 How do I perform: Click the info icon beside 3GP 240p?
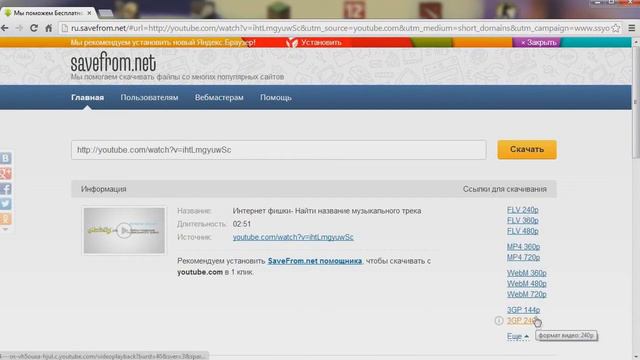click(x=499, y=321)
